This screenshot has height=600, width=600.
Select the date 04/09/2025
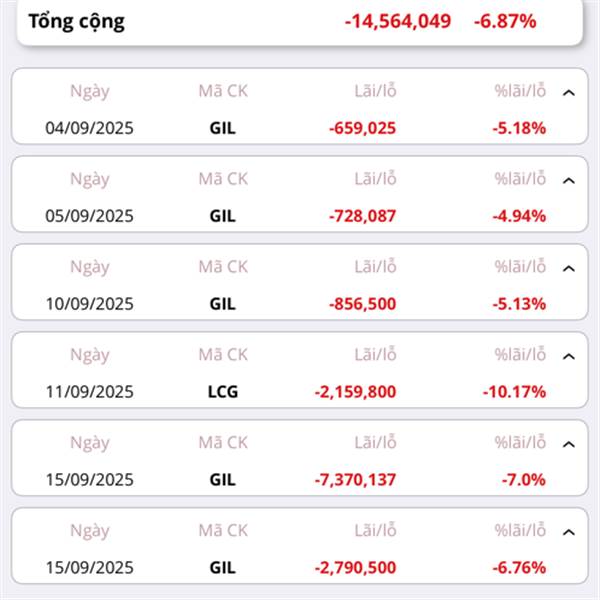coord(89,127)
